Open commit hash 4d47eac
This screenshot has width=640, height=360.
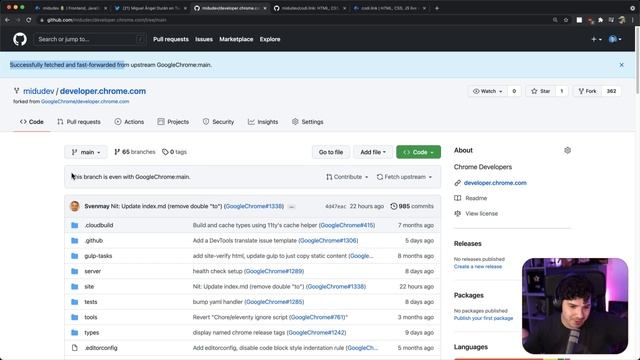pos(335,206)
